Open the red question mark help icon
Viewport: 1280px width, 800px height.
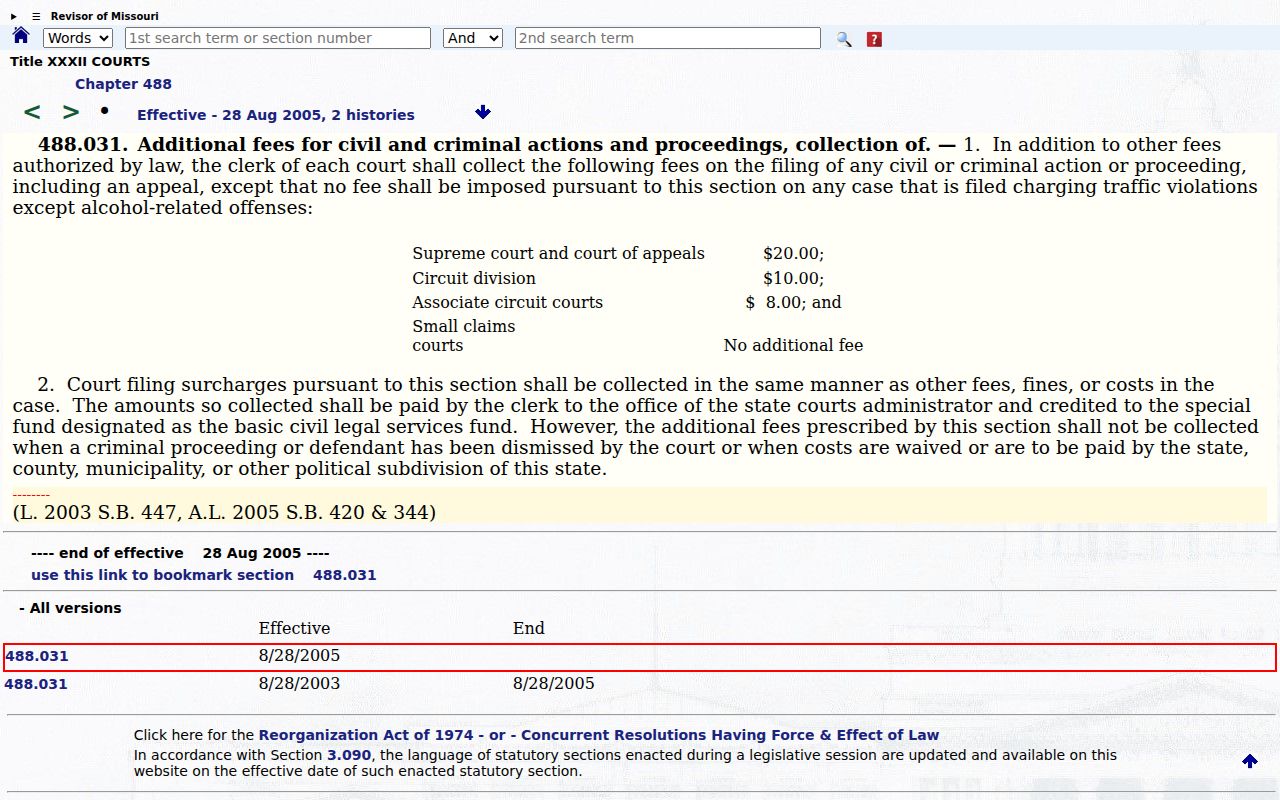(x=874, y=39)
